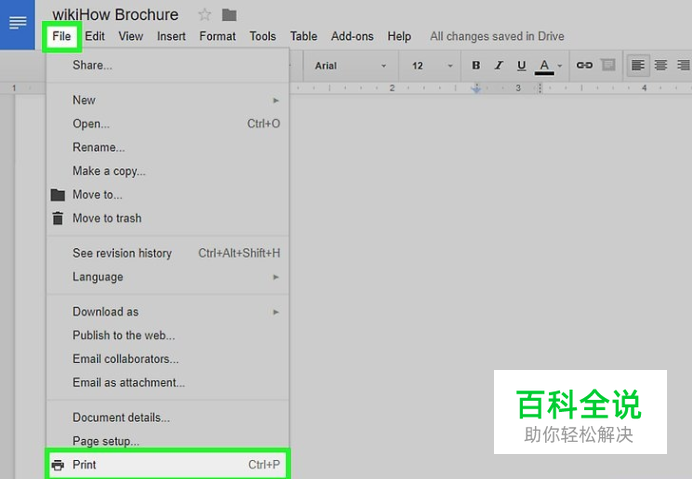Open Document details...
Screen dimensions: 692x479
[x=168, y=418]
